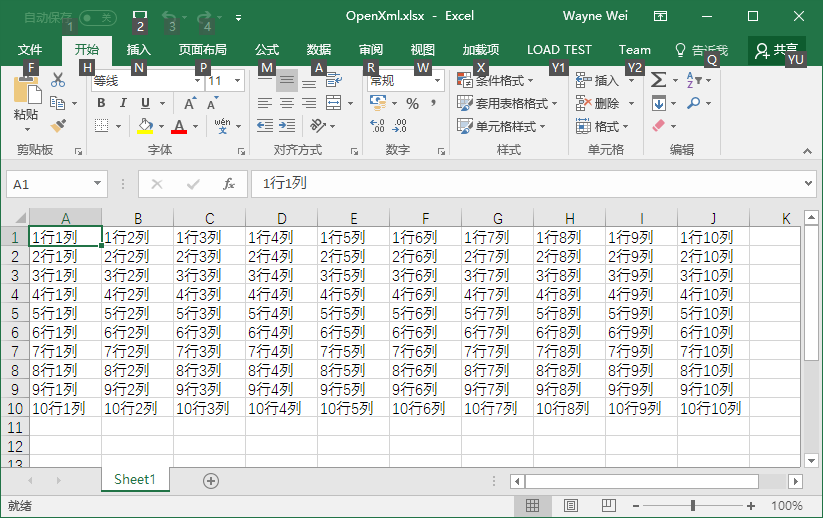Click the Clear eraser icon
The height and width of the screenshot is (518, 823).
[x=659, y=126]
